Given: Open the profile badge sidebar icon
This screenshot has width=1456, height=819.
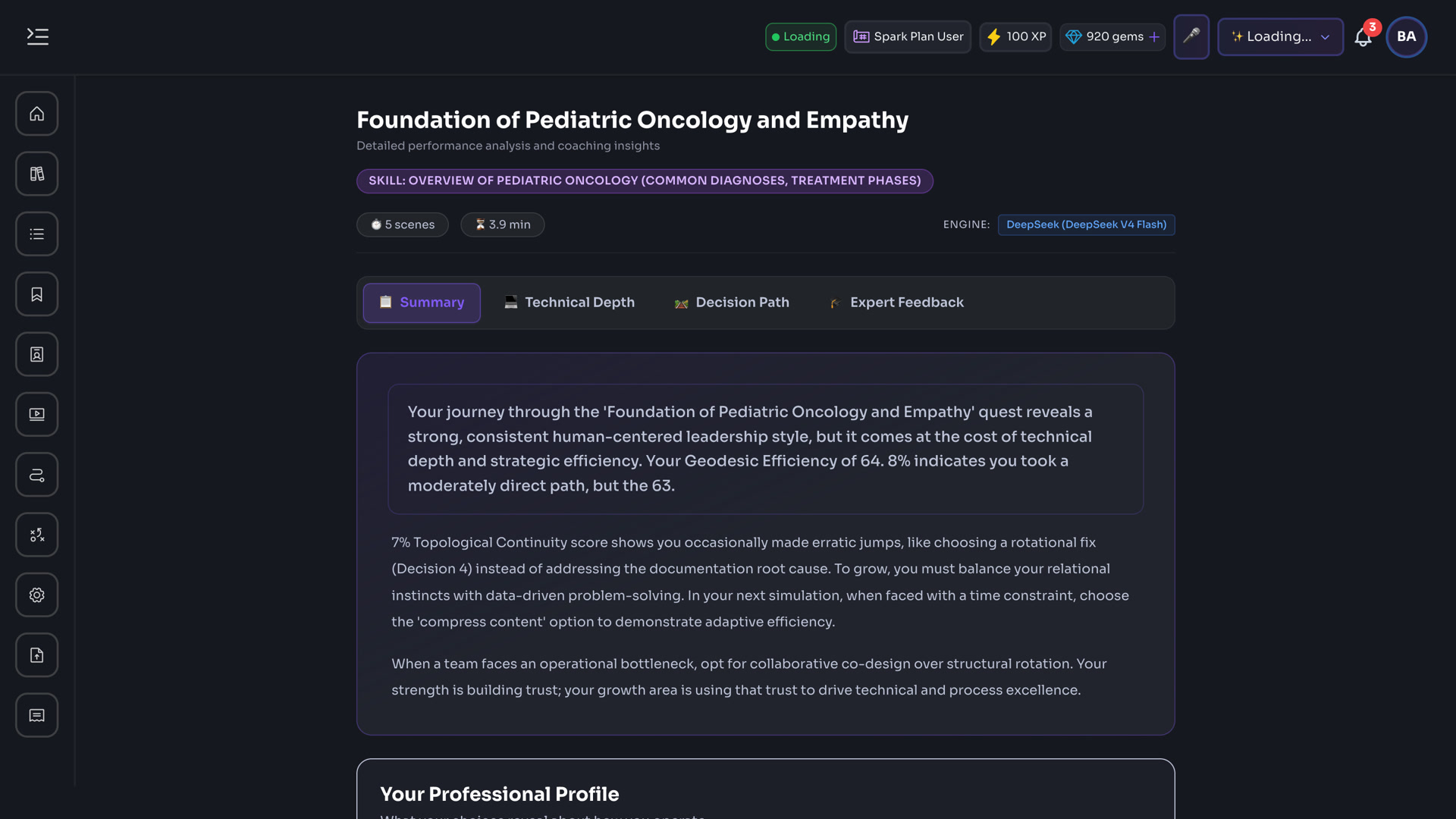Looking at the screenshot, I should click(36, 354).
